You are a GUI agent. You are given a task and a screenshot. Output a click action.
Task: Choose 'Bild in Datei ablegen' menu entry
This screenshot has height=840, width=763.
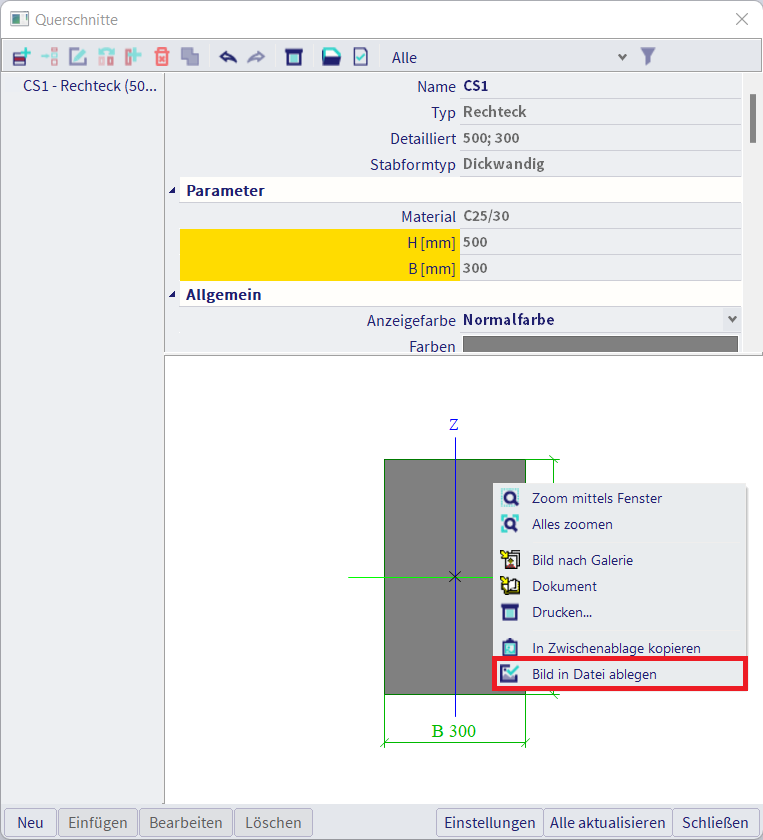[594, 675]
